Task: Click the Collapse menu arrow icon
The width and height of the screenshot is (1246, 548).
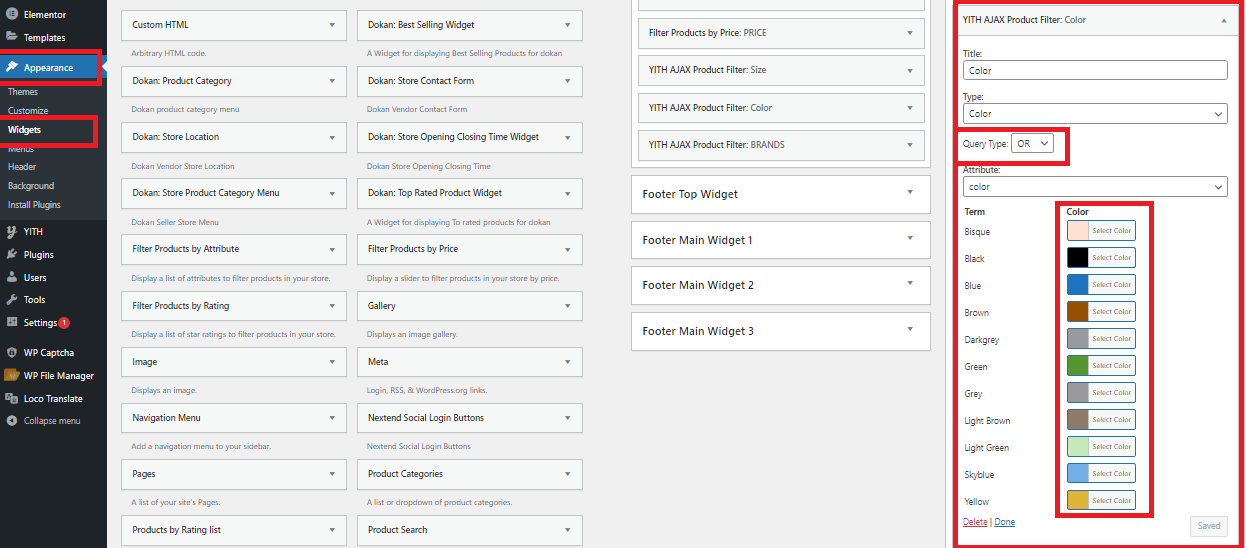Action: pos(12,421)
